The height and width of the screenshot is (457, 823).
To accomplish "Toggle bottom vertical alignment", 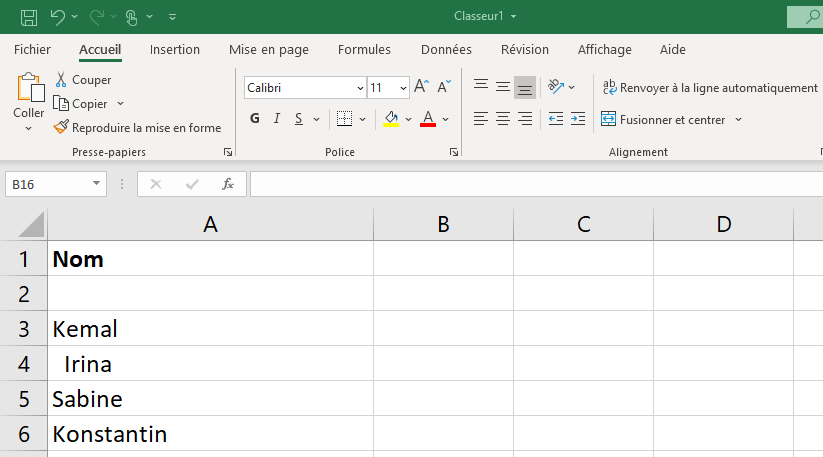I will point(525,88).
